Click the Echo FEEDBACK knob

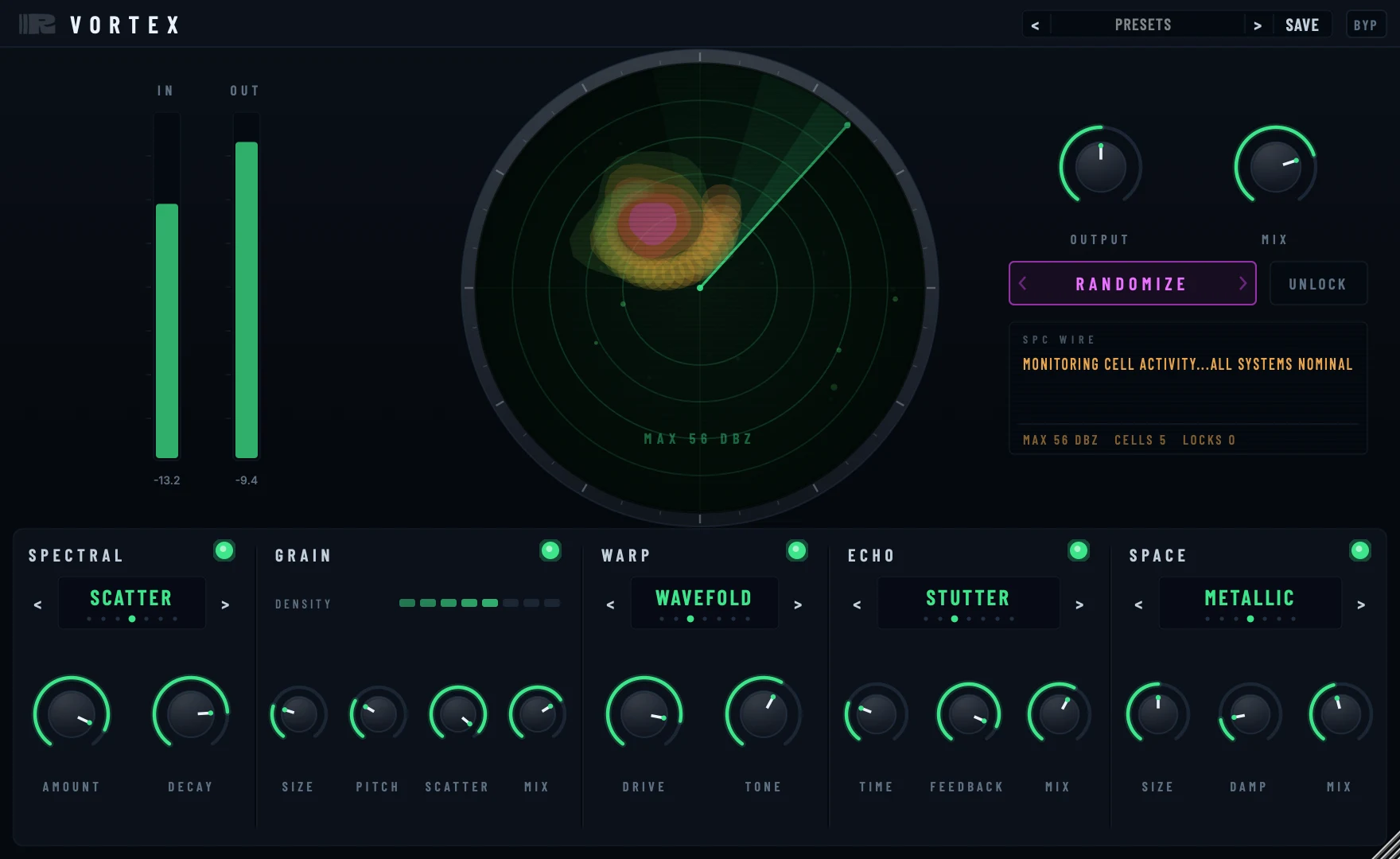point(969,714)
